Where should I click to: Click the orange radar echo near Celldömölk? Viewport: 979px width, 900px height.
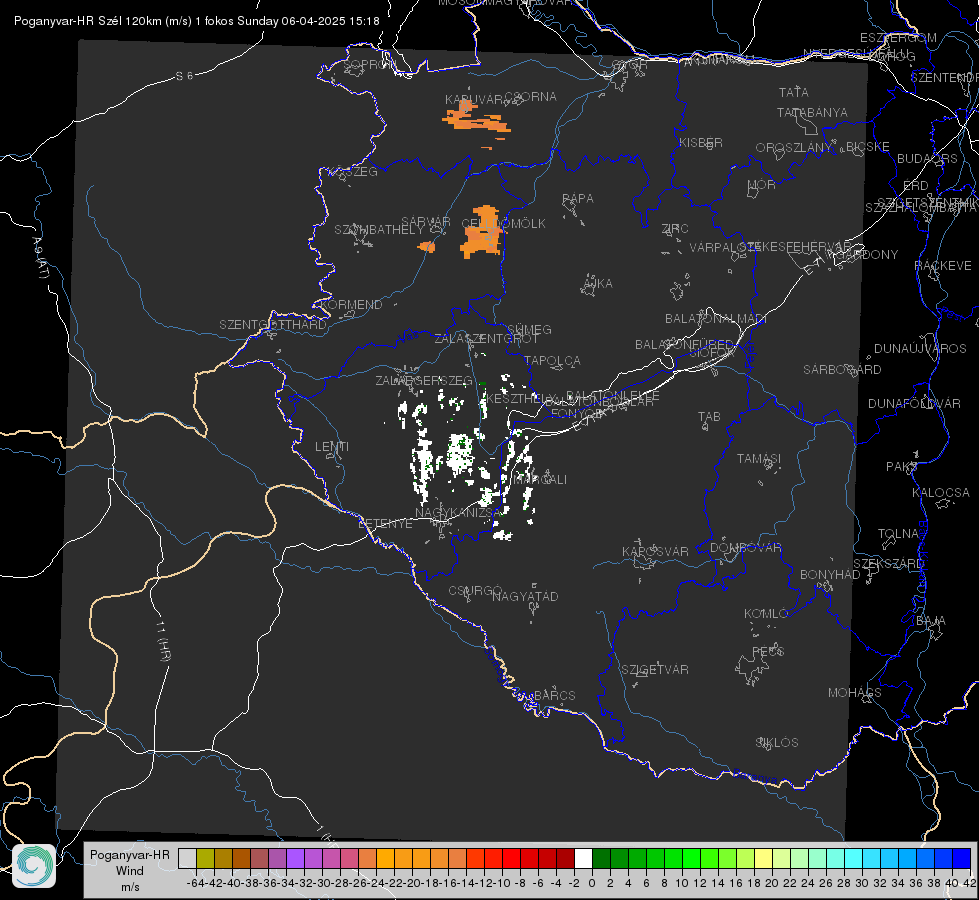[x=482, y=232]
